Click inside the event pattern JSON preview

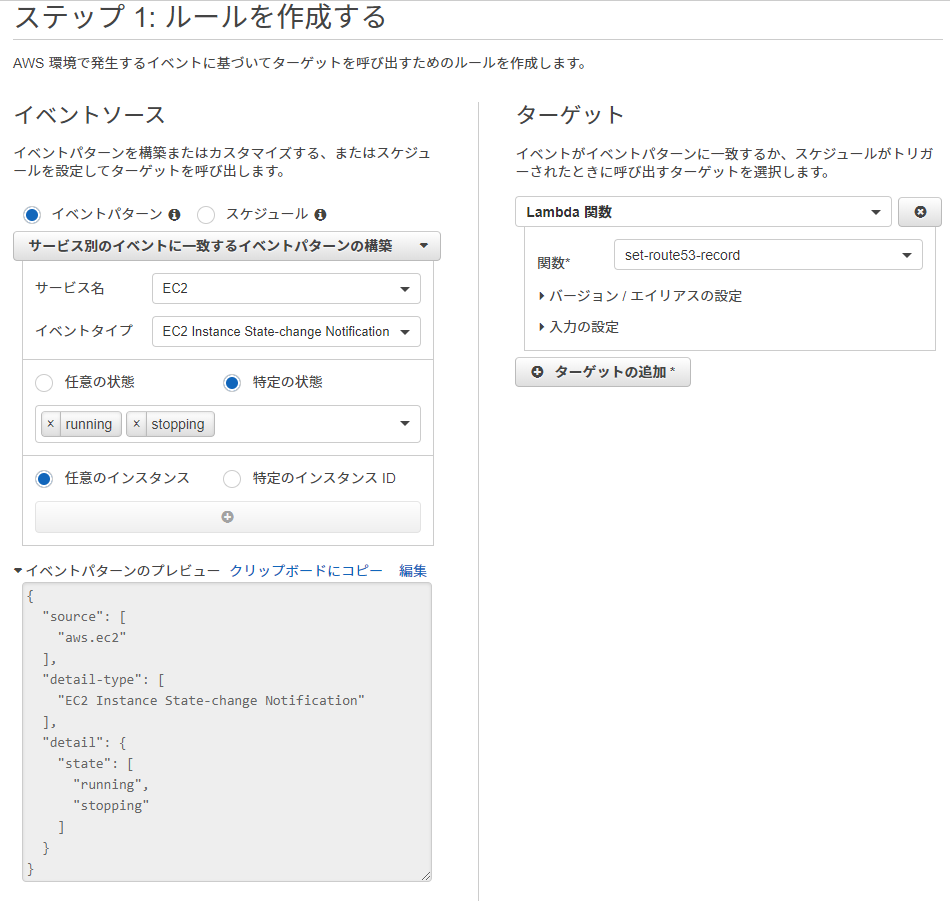pyautogui.click(x=227, y=732)
